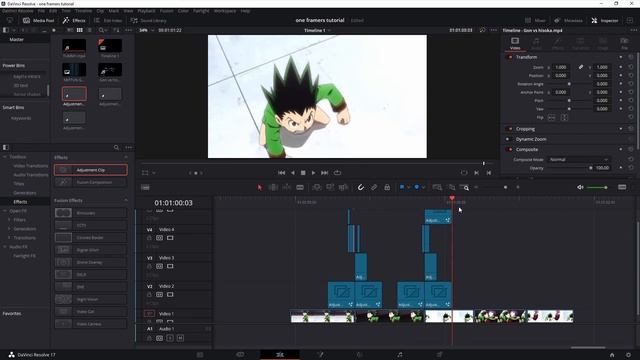
Task: Click the Custom Zoom icon
Action: coord(465,187)
